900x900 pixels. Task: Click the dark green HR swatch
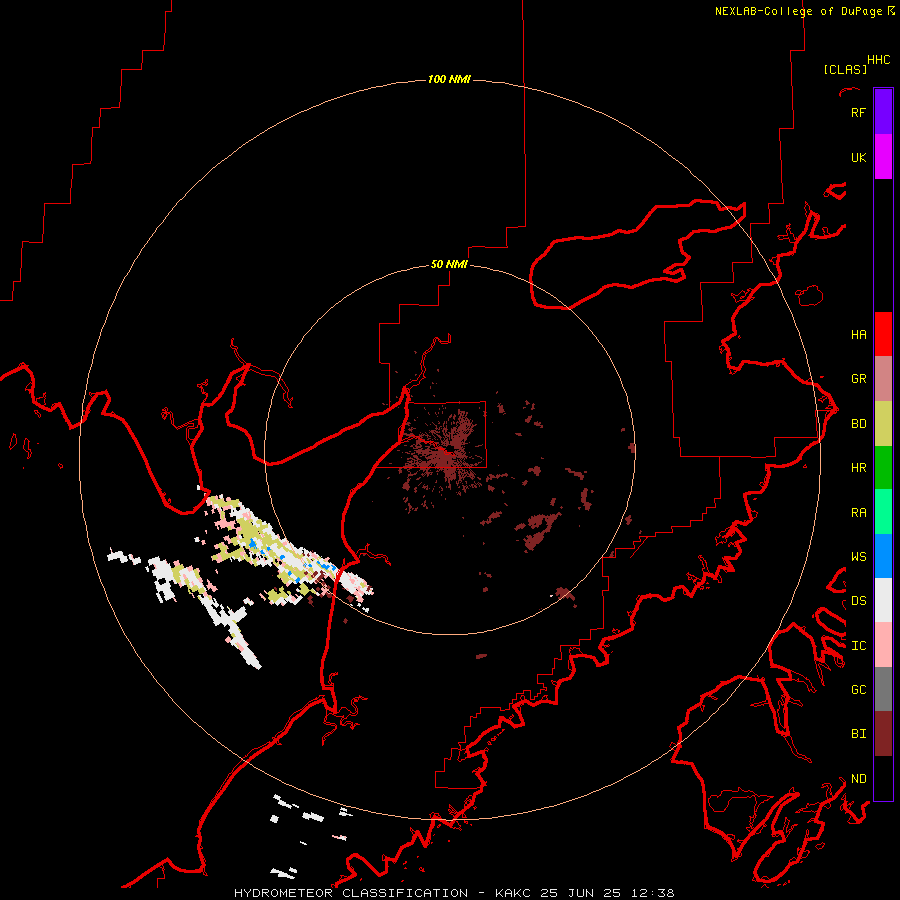[x=883, y=468]
